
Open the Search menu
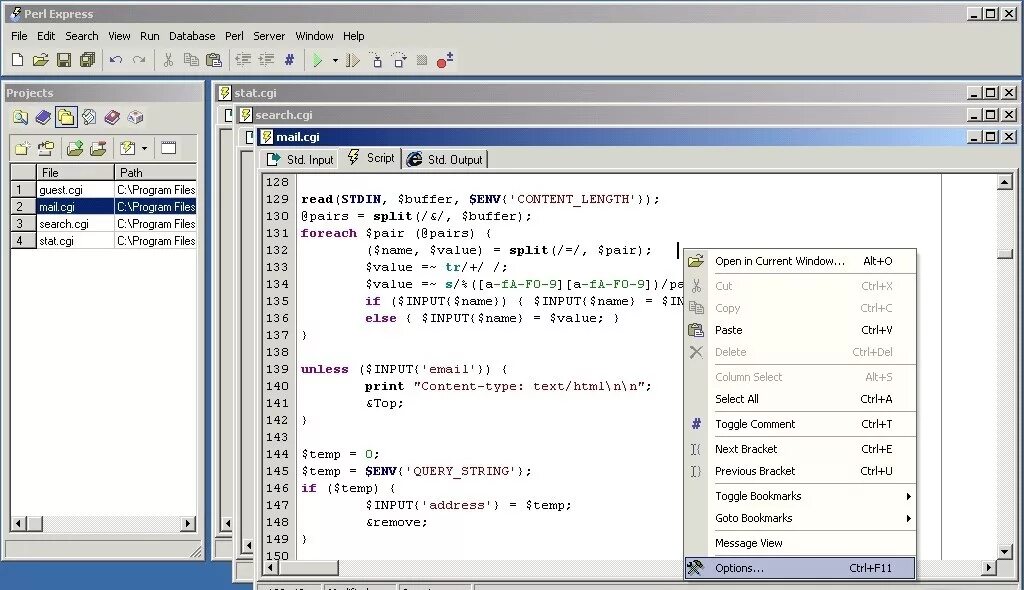tap(82, 36)
